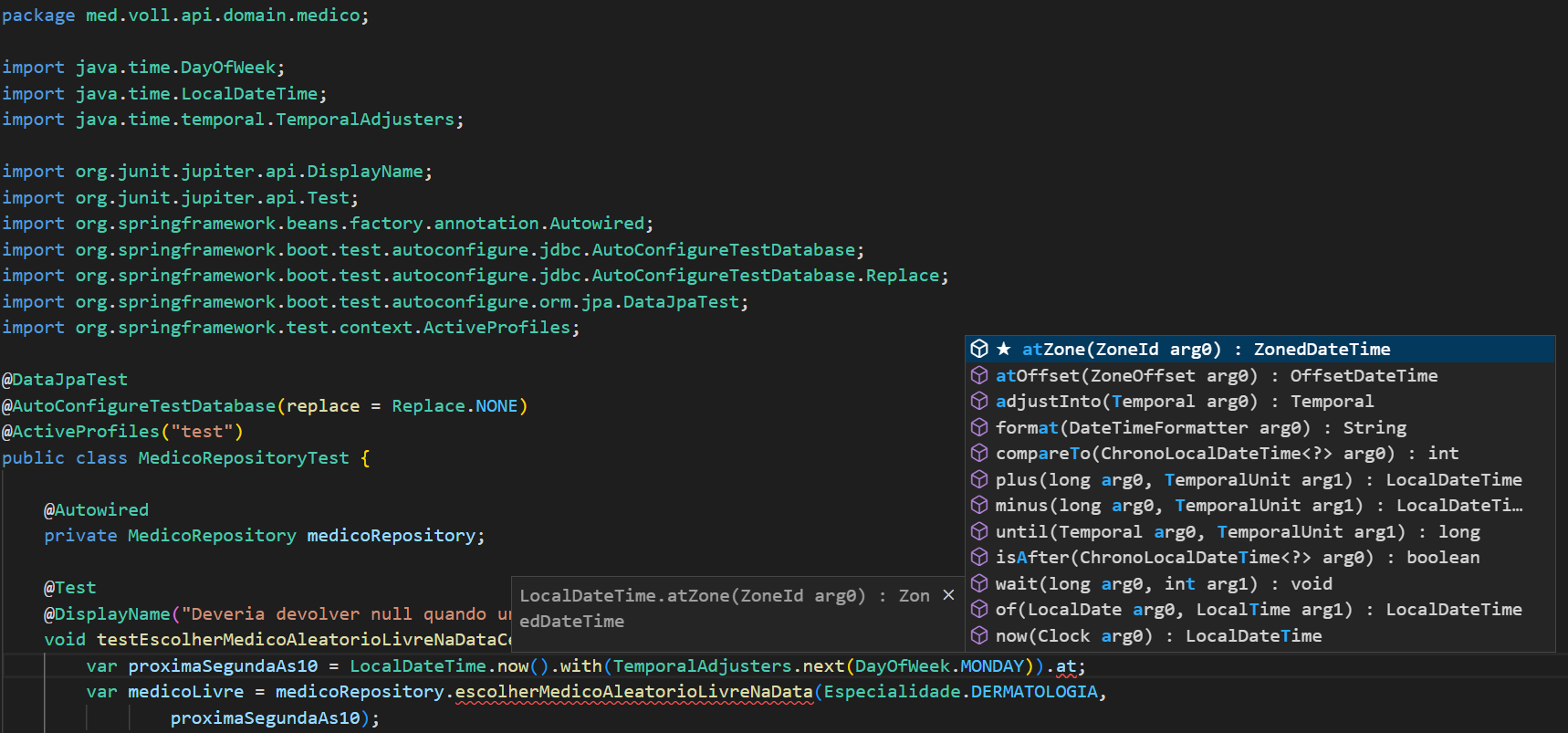Select the atOffset(ZoneOffset arg0) suggestion

click(1260, 375)
